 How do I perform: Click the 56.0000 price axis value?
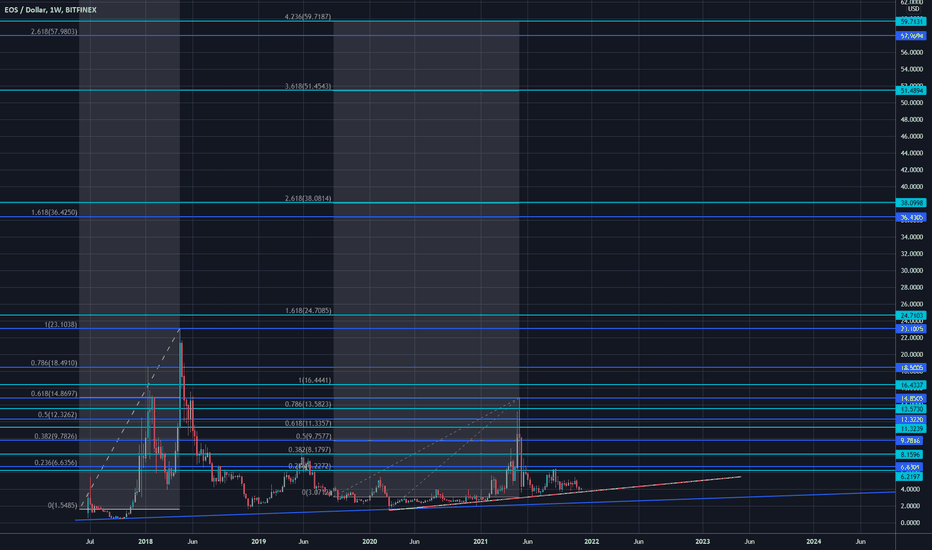(x=911, y=52)
